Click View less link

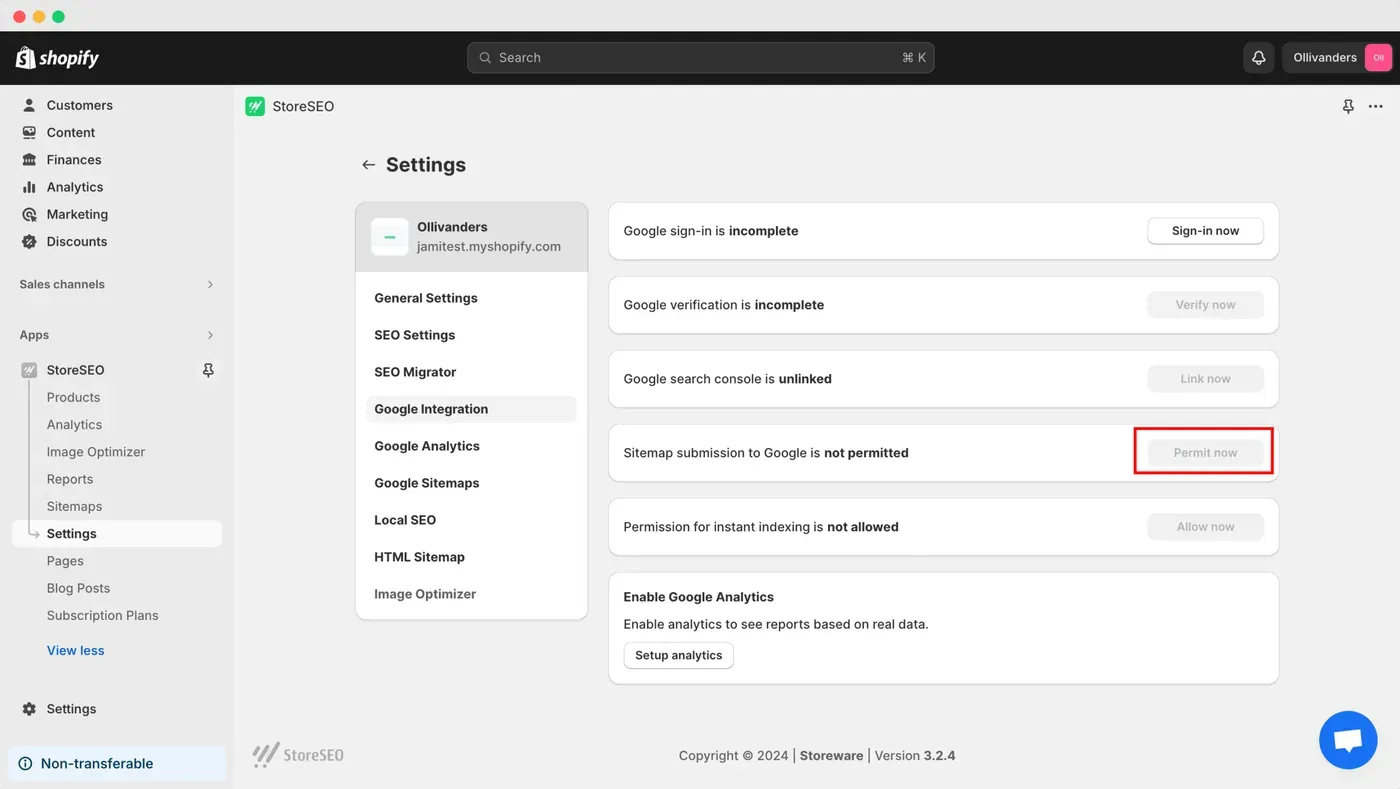(76, 651)
